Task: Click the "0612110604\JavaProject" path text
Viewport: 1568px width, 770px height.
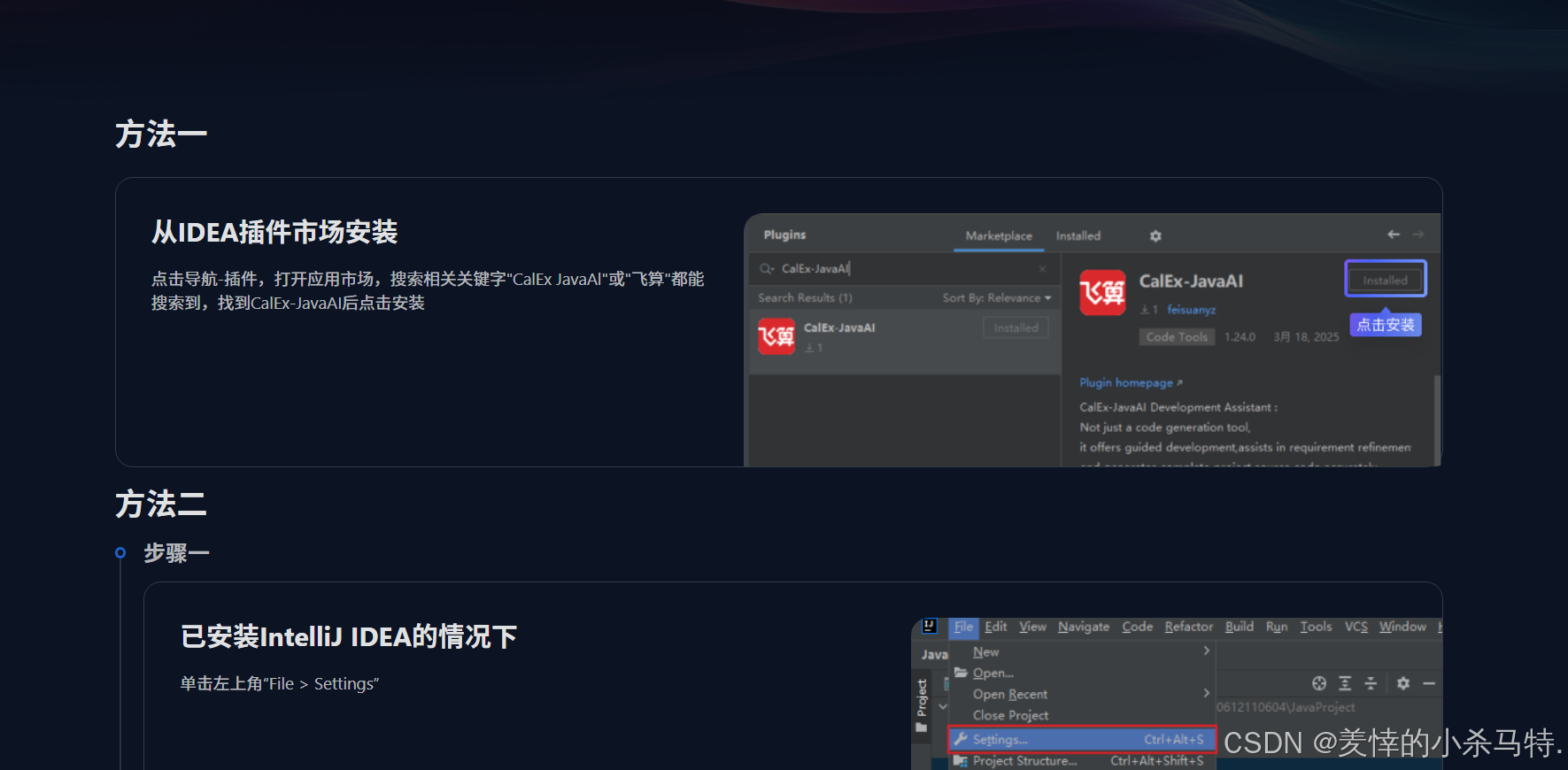Action: coord(1286,707)
